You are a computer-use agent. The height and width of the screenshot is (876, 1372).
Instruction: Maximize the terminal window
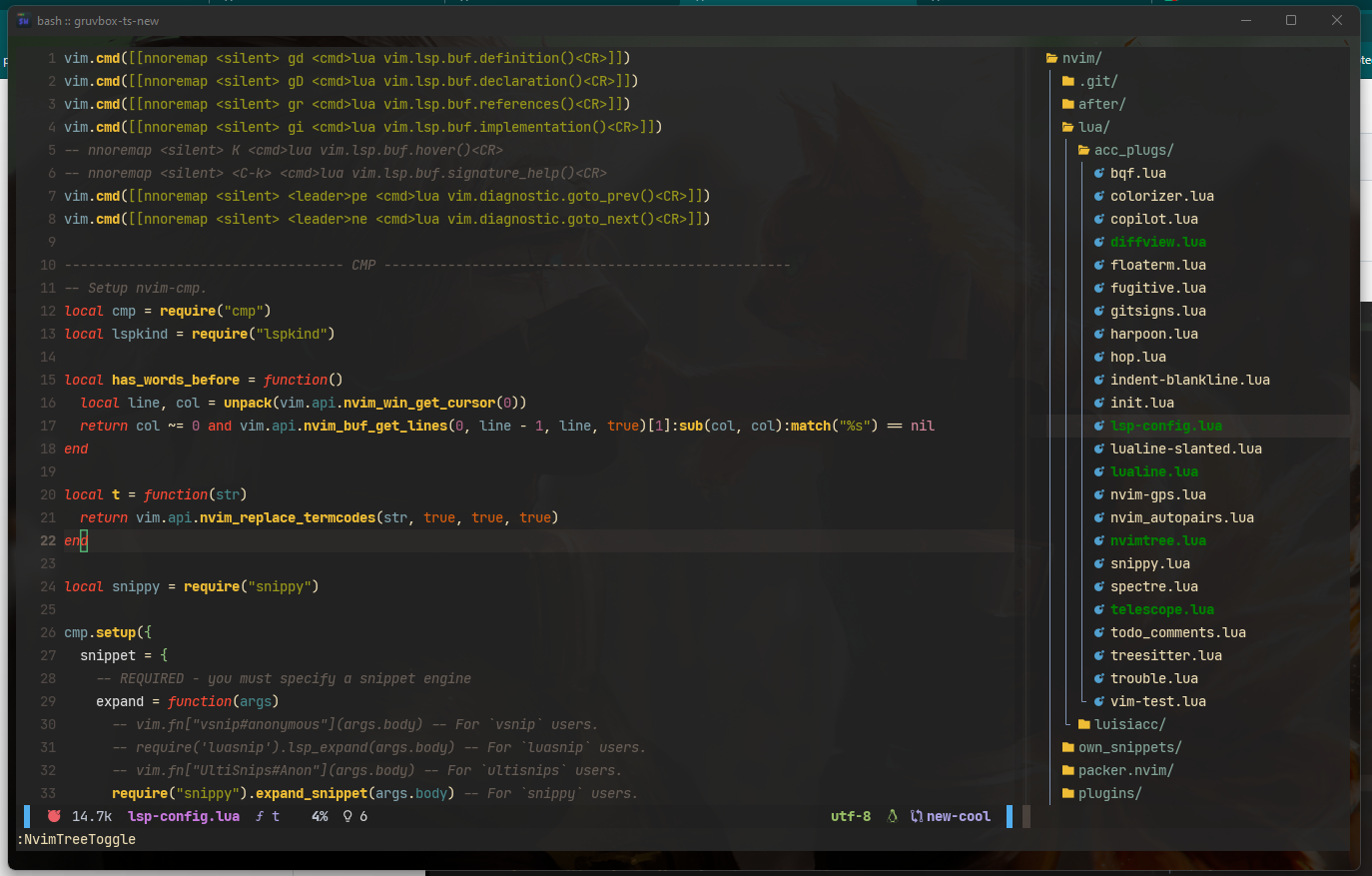coord(1291,20)
